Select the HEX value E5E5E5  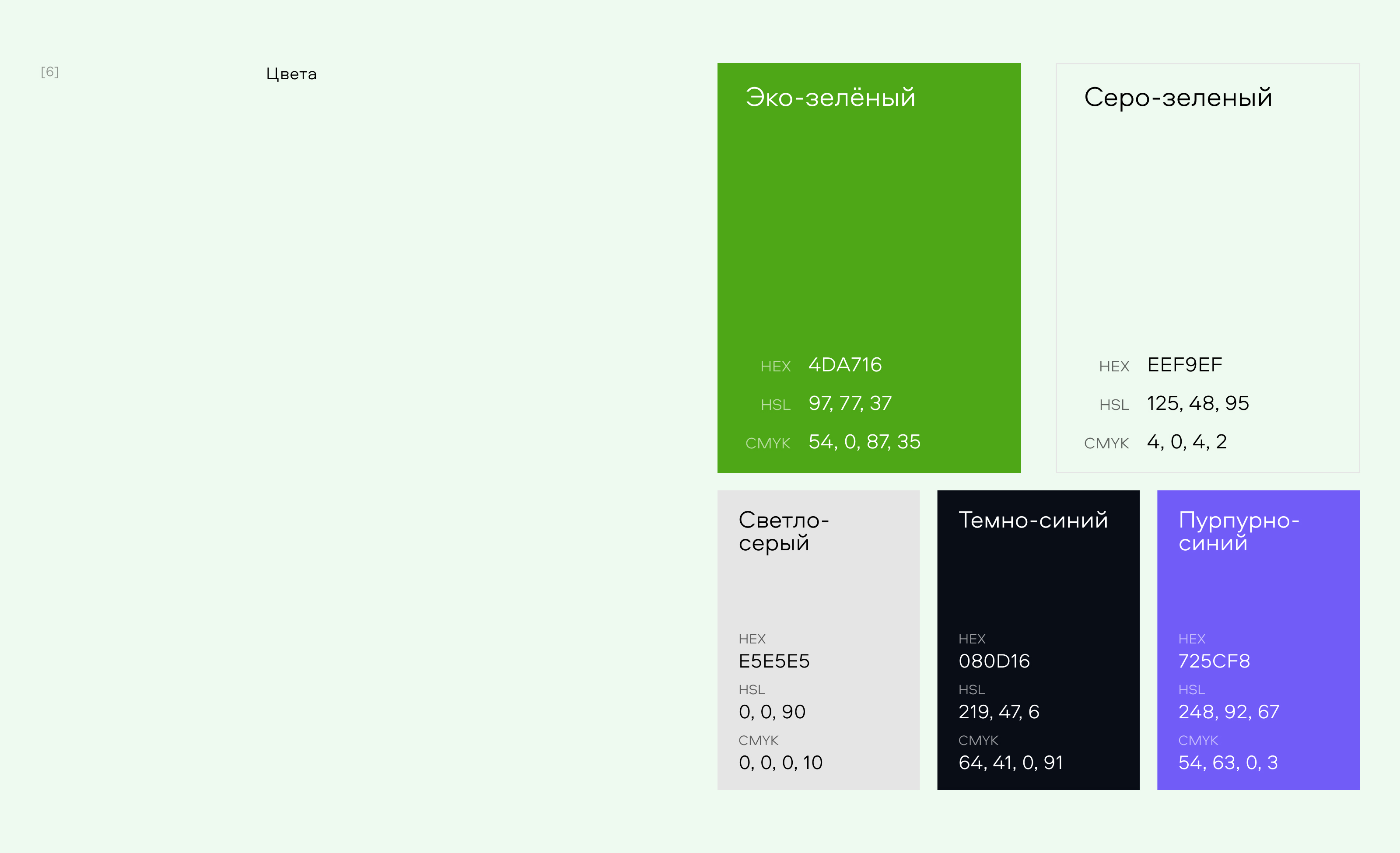click(x=774, y=661)
